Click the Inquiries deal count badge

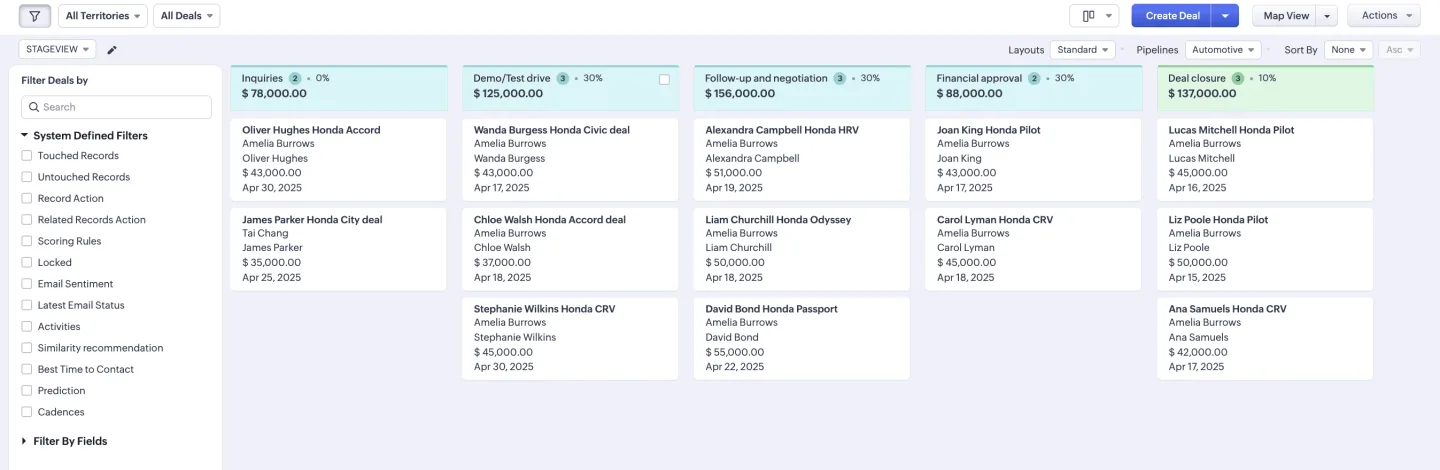click(x=295, y=78)
